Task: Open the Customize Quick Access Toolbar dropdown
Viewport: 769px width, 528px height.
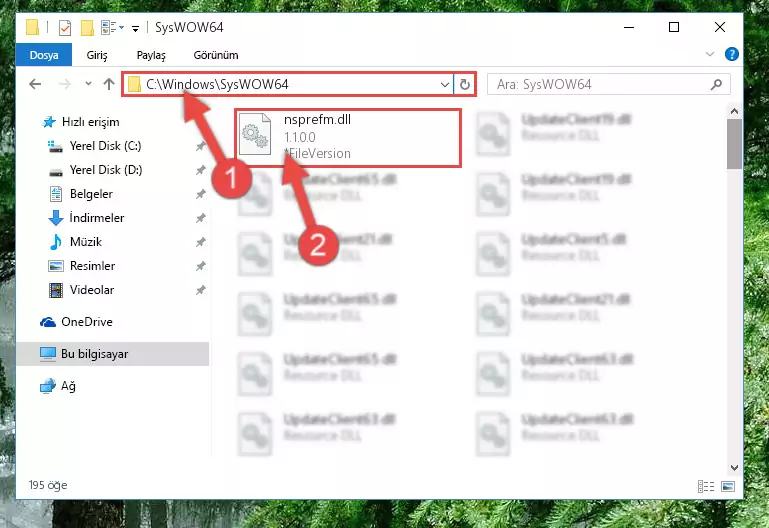Action: [x=135, y=29]
